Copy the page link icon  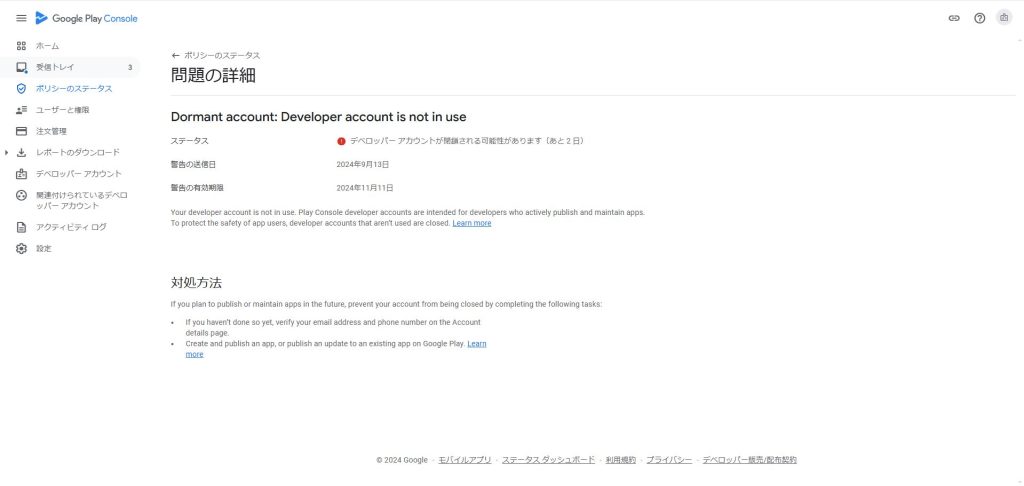click(954, 18)
